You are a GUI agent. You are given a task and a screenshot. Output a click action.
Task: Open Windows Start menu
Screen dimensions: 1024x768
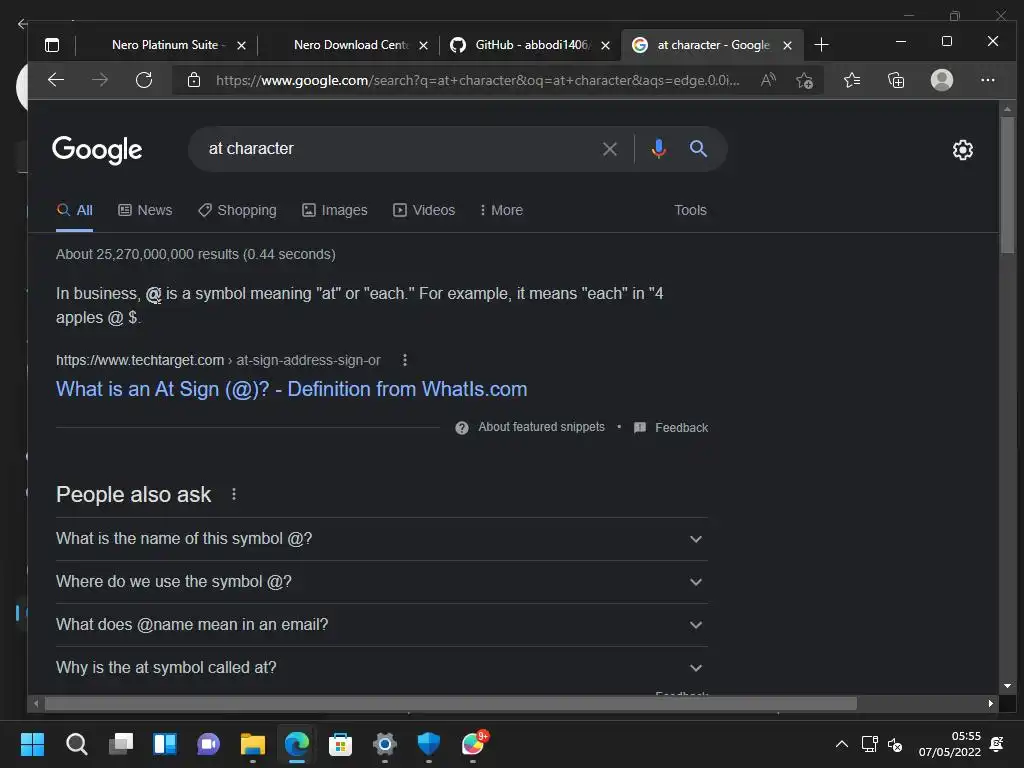click(32, 744)
